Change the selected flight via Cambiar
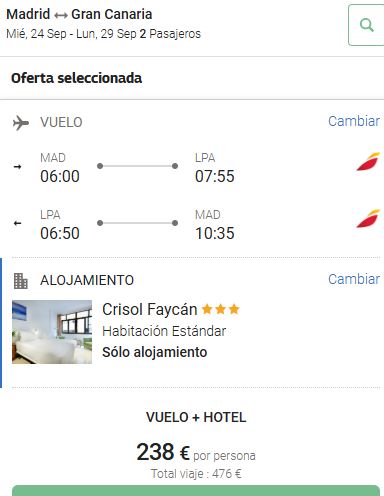The image size is (384, 496). [354, 121]
